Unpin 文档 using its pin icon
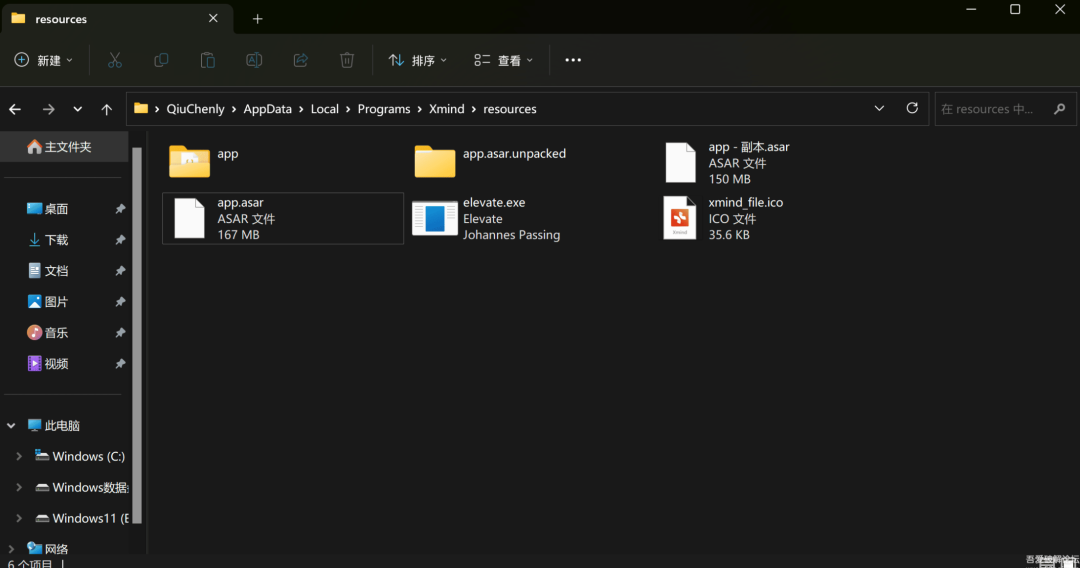 click(x=120, y=271)
